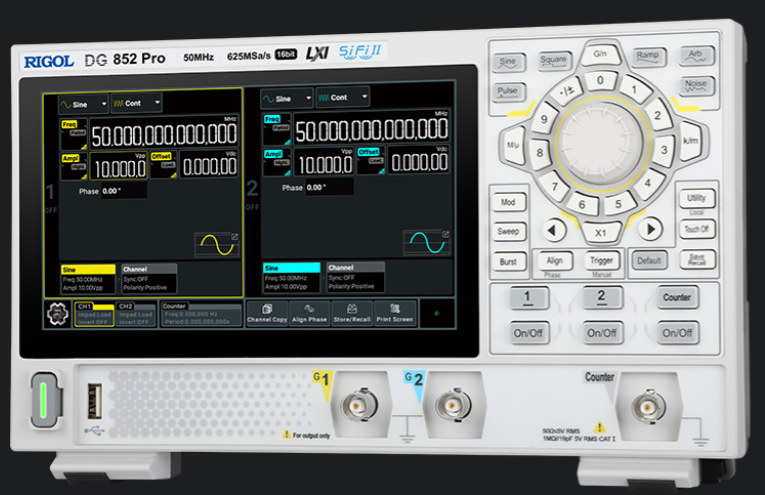Tap the cyan CH2 waveform preview thumbnail

[426, 242]
